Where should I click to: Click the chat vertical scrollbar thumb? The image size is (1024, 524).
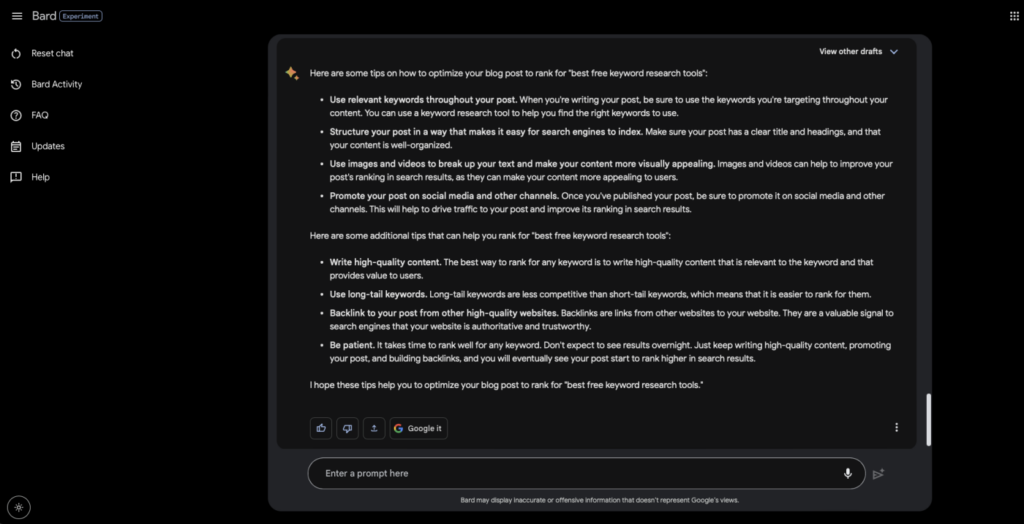click(928, 419)
